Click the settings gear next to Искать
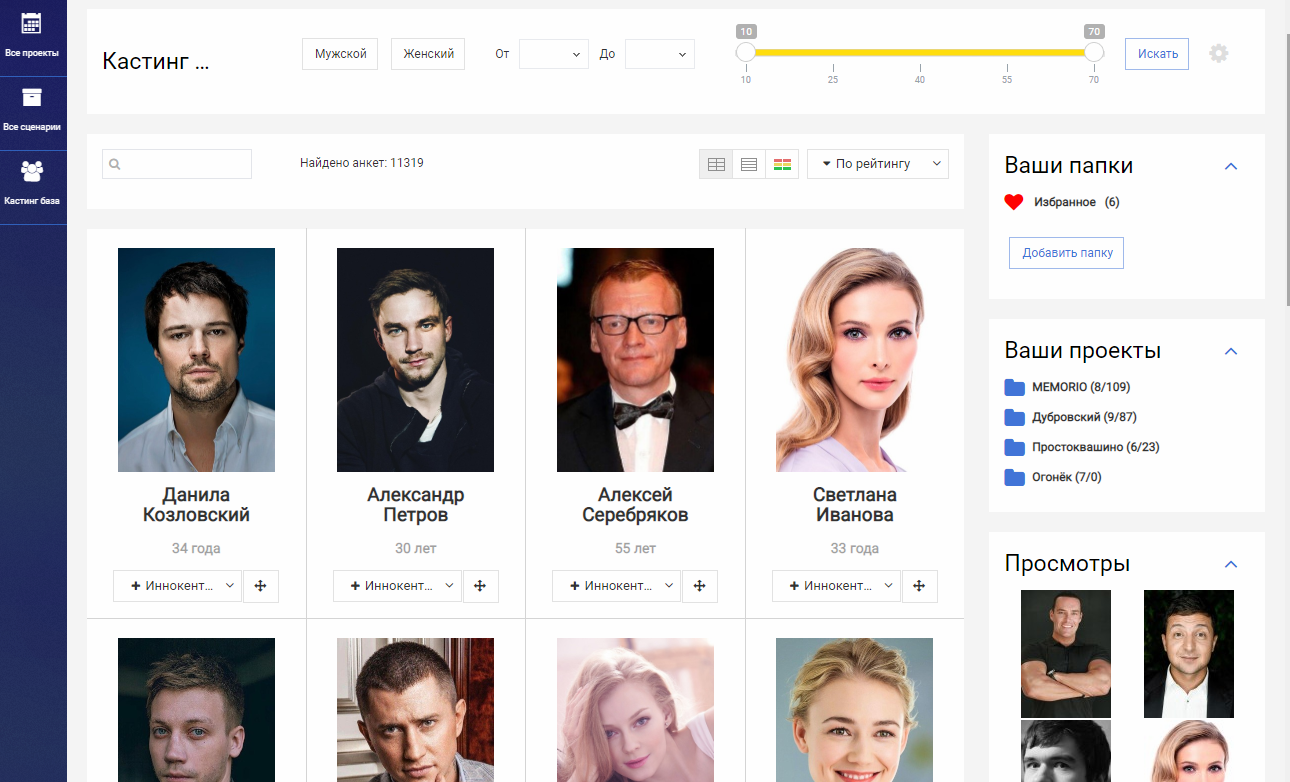Viewport: 1290px width, 782px height. click(1218, 54)
